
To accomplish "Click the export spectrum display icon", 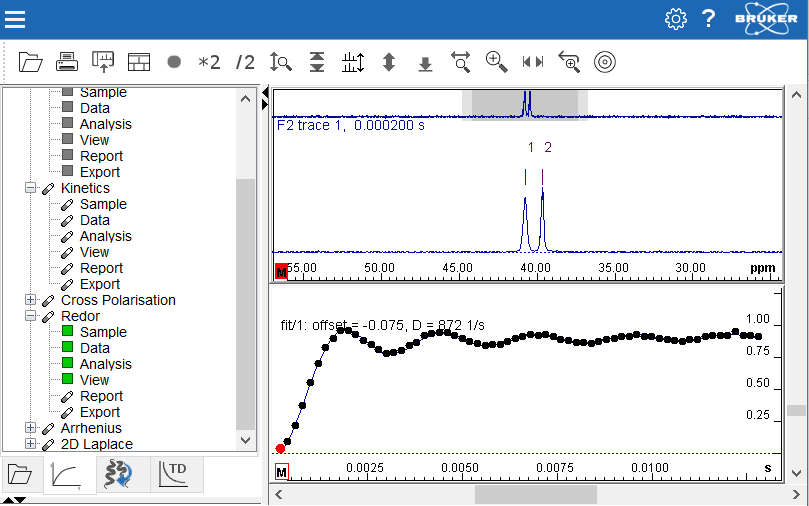I will point(103,62).
